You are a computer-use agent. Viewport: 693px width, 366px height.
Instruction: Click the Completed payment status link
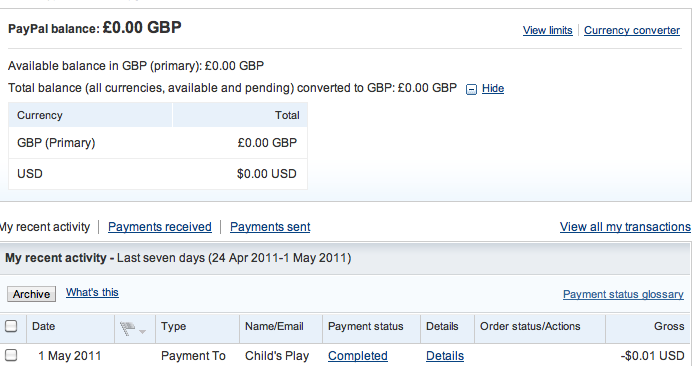[358, 355]
